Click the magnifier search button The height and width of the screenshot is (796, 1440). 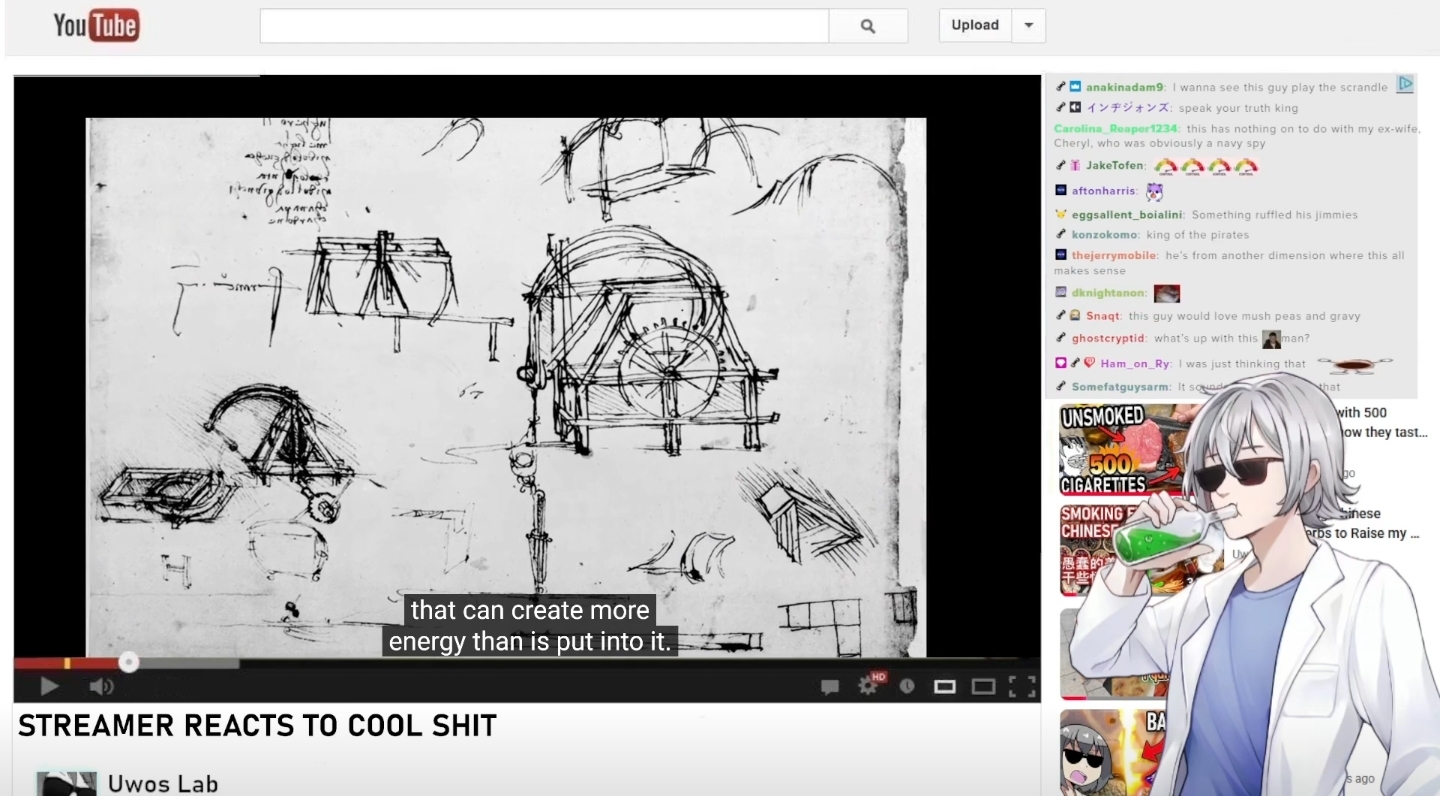click(868, 26)
